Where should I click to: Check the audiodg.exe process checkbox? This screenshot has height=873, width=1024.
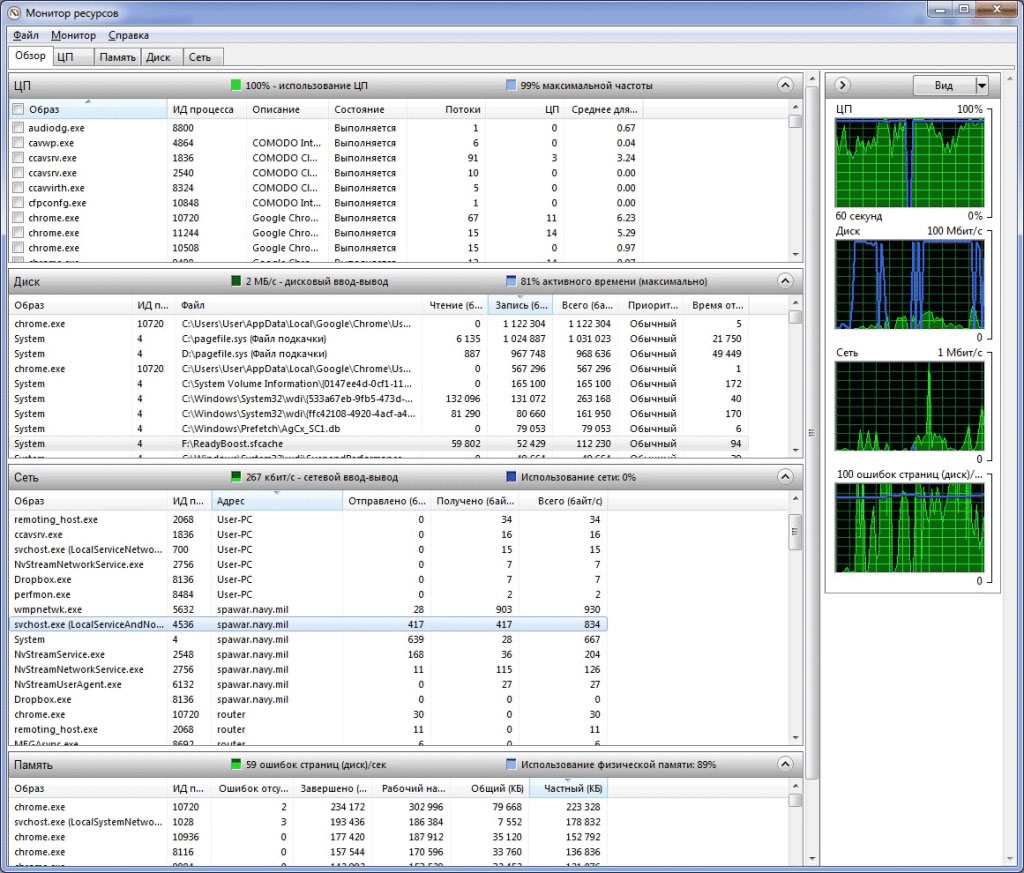tap(18, 128)
